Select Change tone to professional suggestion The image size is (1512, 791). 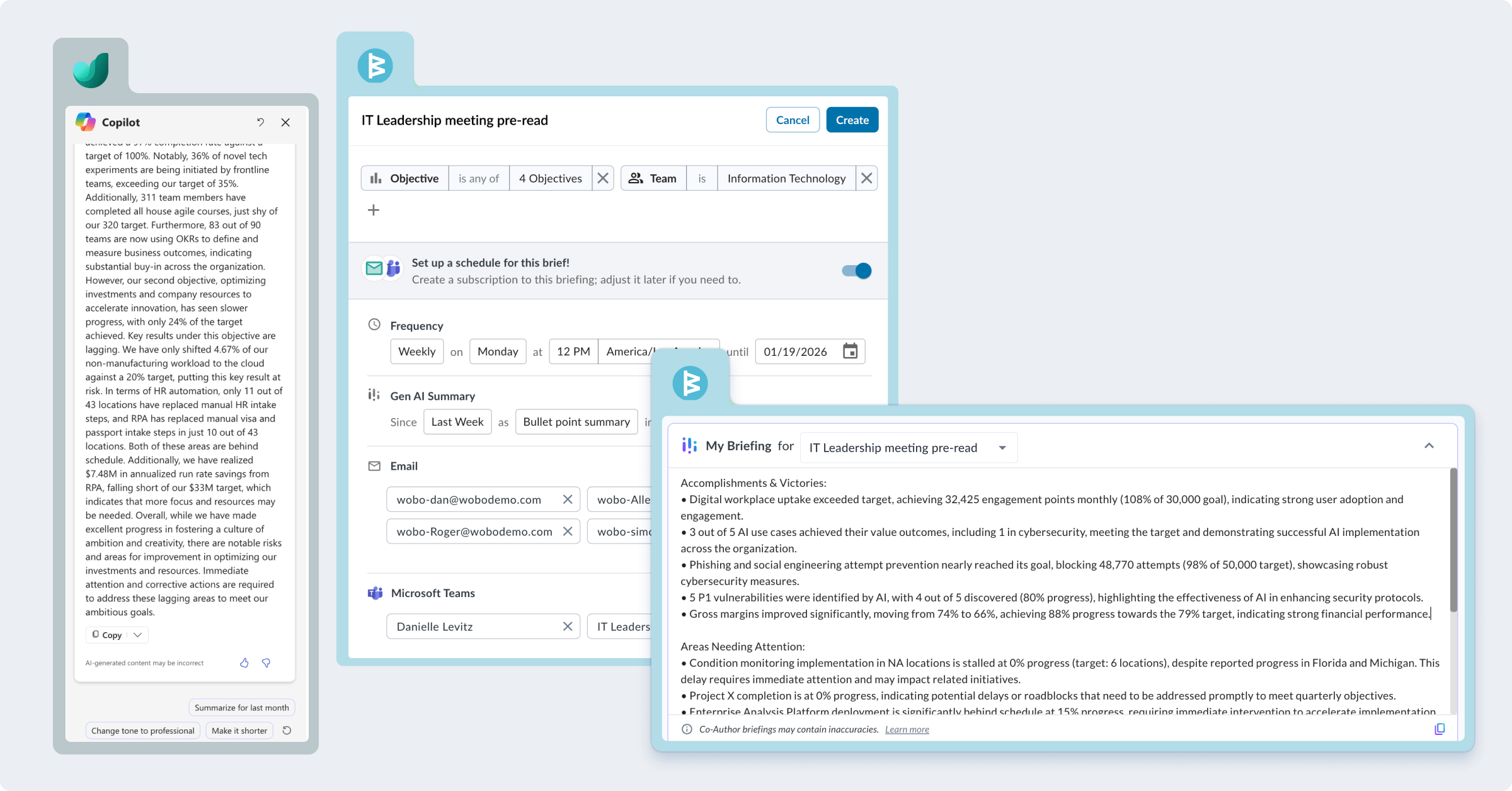click(143, 731)
